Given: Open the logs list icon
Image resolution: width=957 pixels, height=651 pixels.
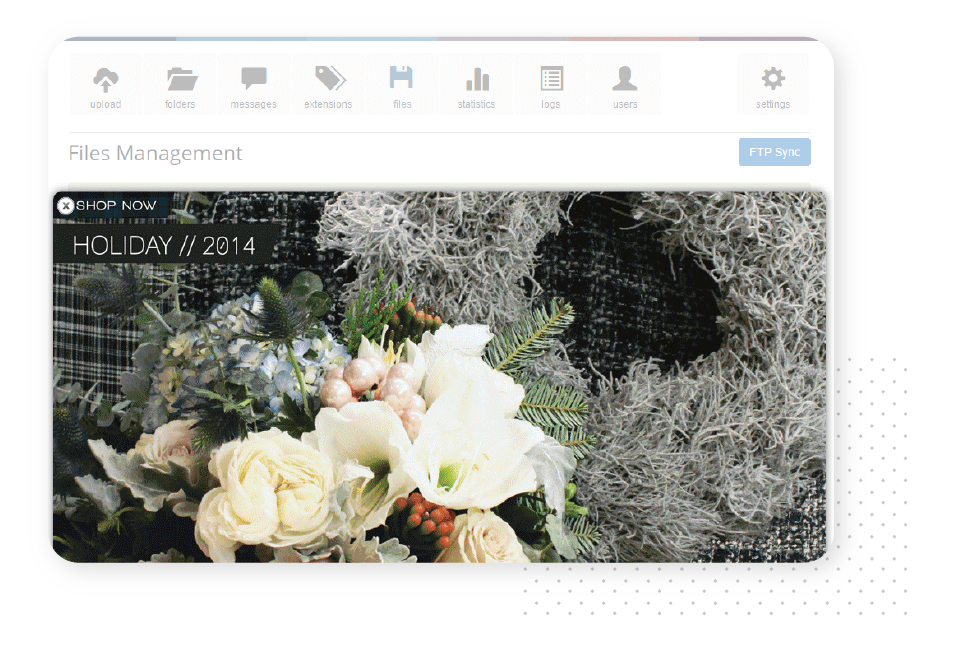Looking at the screenshot, I should [551, 80].
